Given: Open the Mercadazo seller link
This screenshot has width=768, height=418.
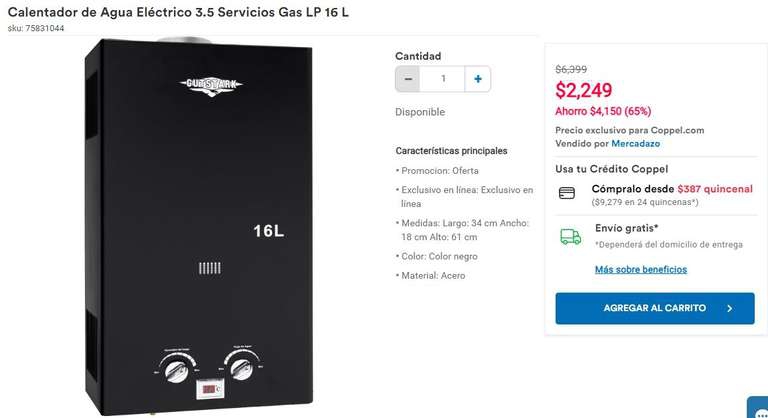Looking at the screenshot, I should tap(635, 144).
